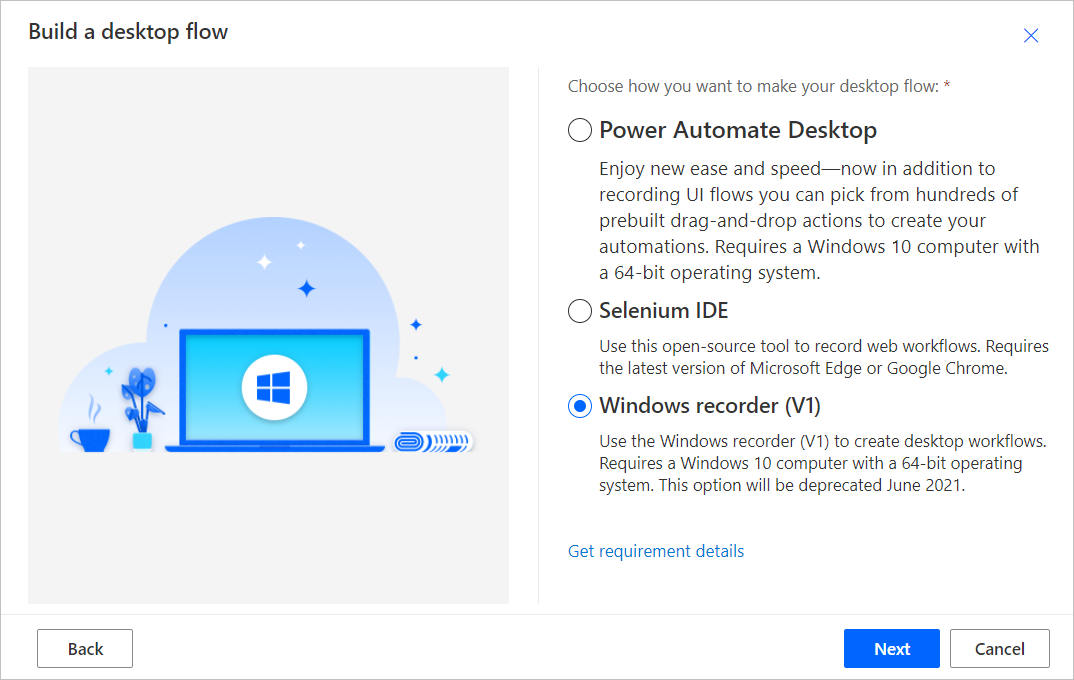Viewport: 1074px width, 680px height.
Task: Open the Get requirement details link
Action: tap(655, 551)
